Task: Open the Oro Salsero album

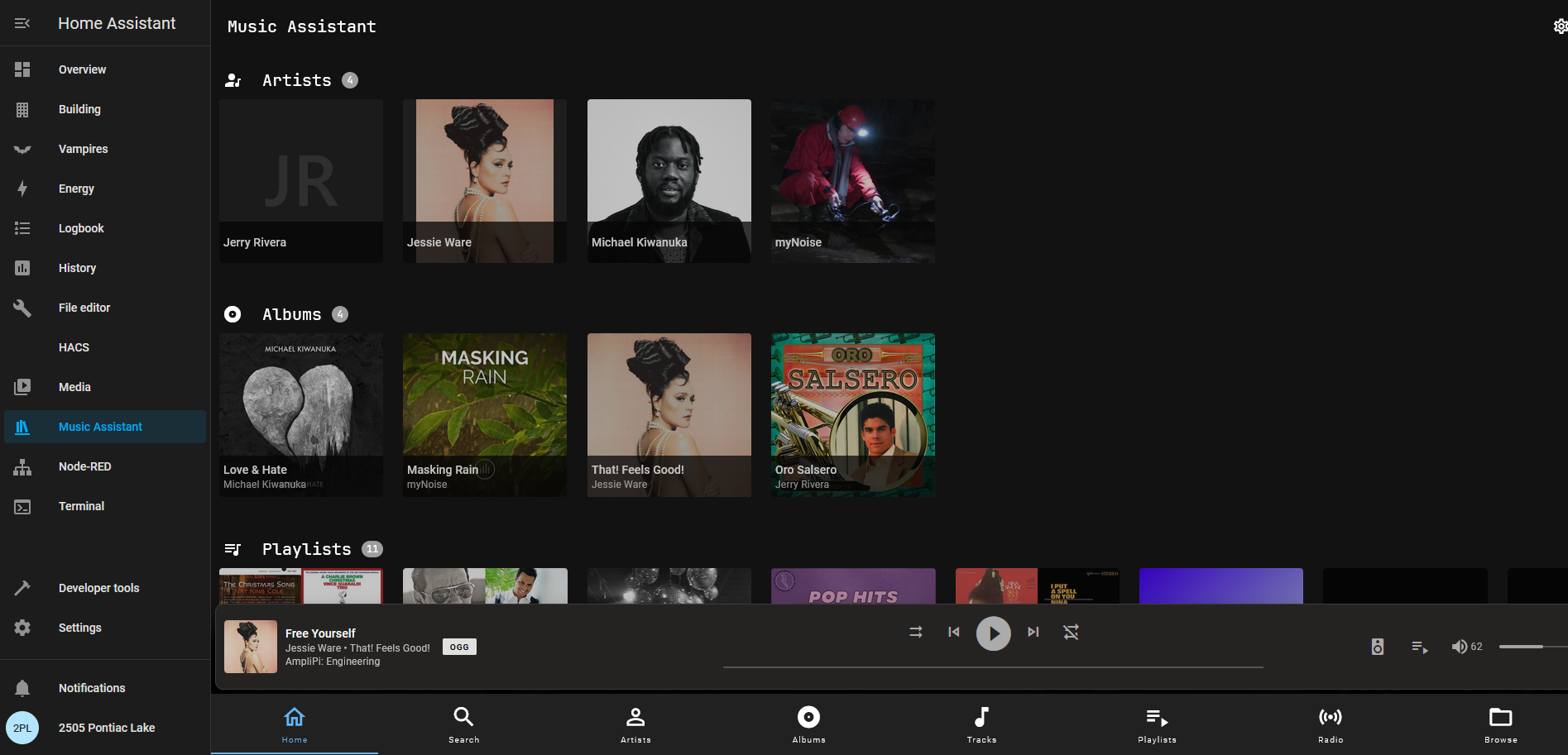Action: [x=853, y=415]
